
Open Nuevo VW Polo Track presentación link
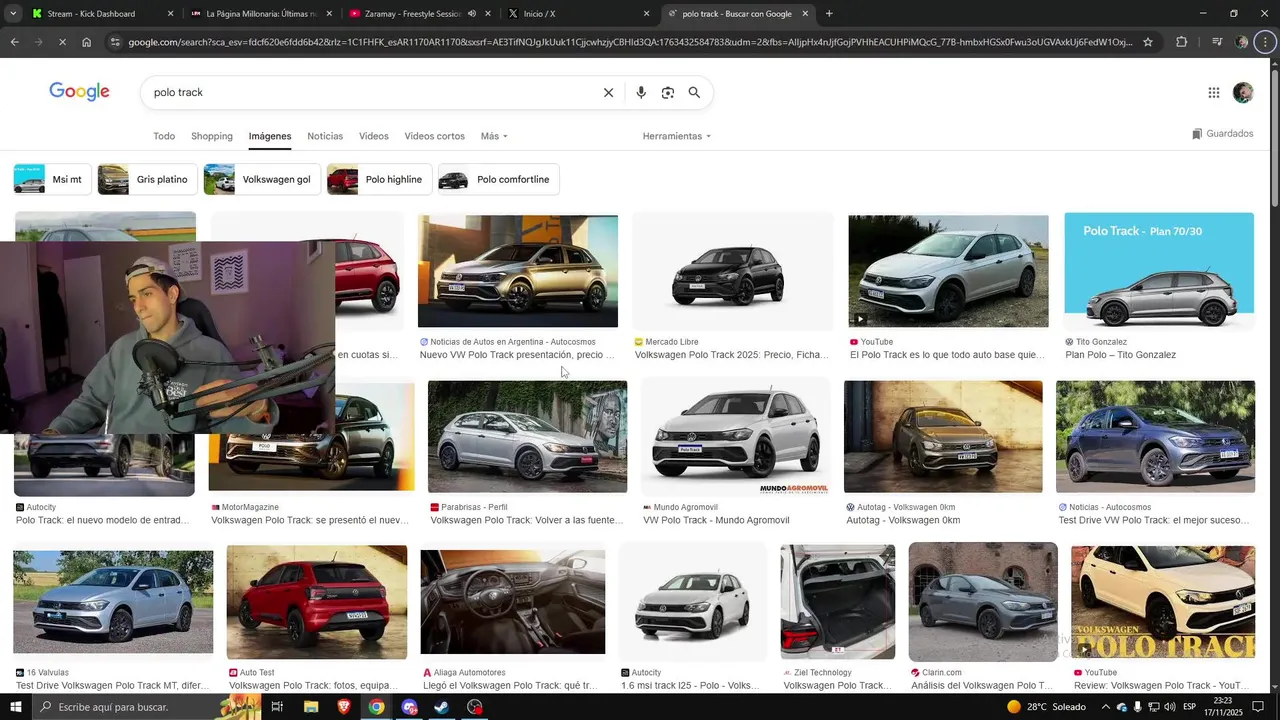(x=517, y=355)
